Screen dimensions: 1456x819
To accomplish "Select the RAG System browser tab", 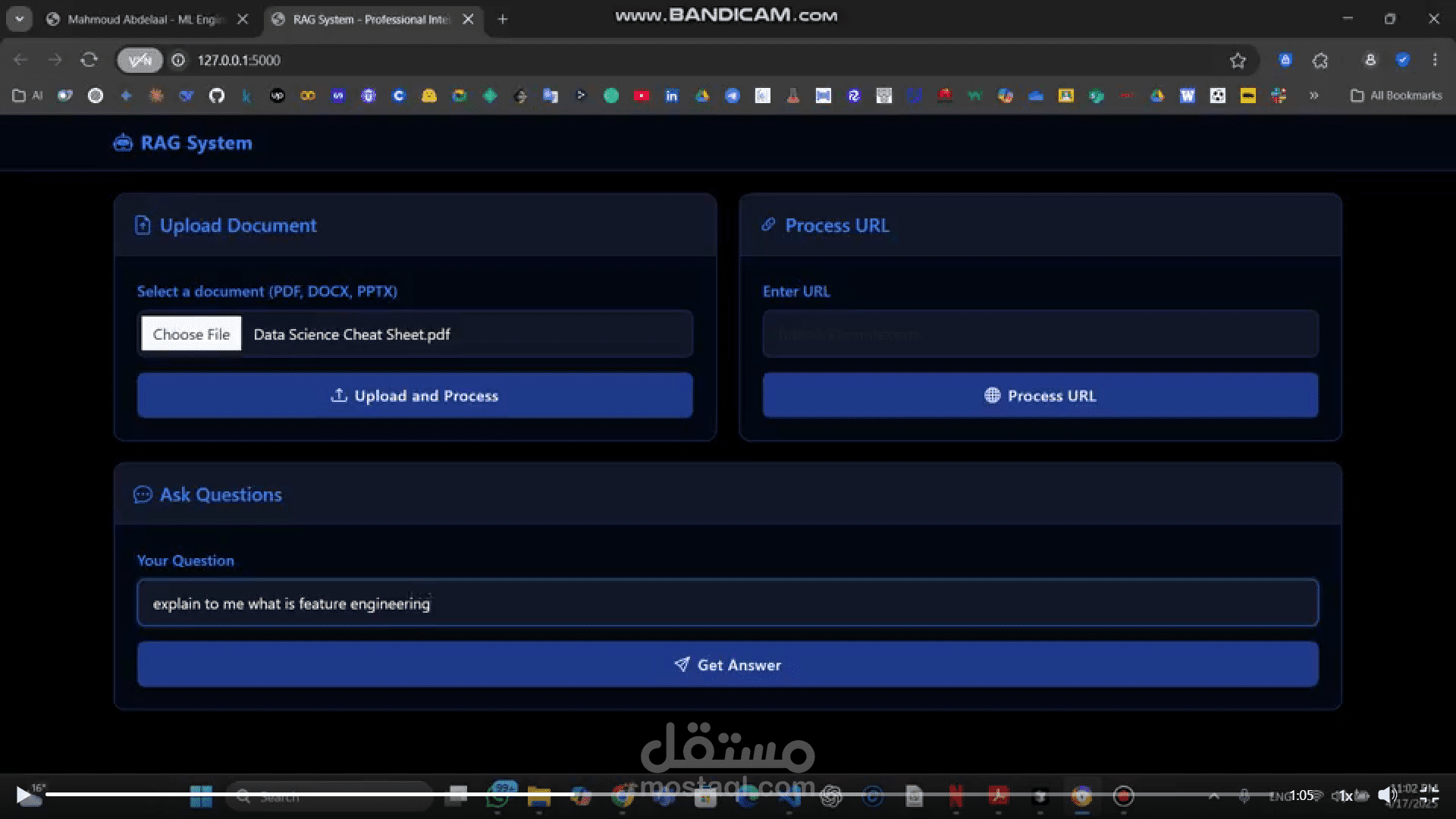I will (370, 20).
